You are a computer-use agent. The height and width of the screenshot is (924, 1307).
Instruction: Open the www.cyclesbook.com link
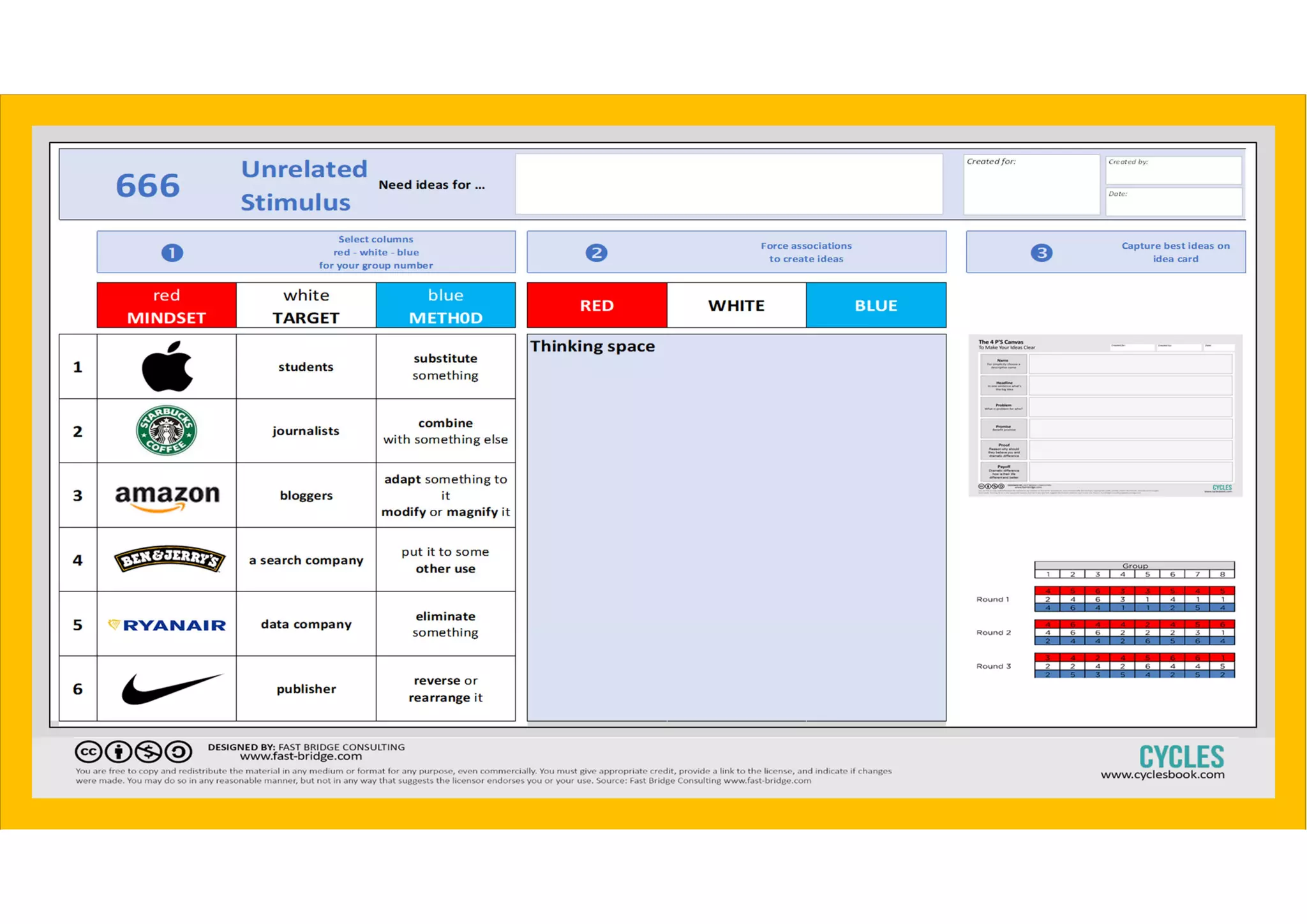coord(1162,775)
